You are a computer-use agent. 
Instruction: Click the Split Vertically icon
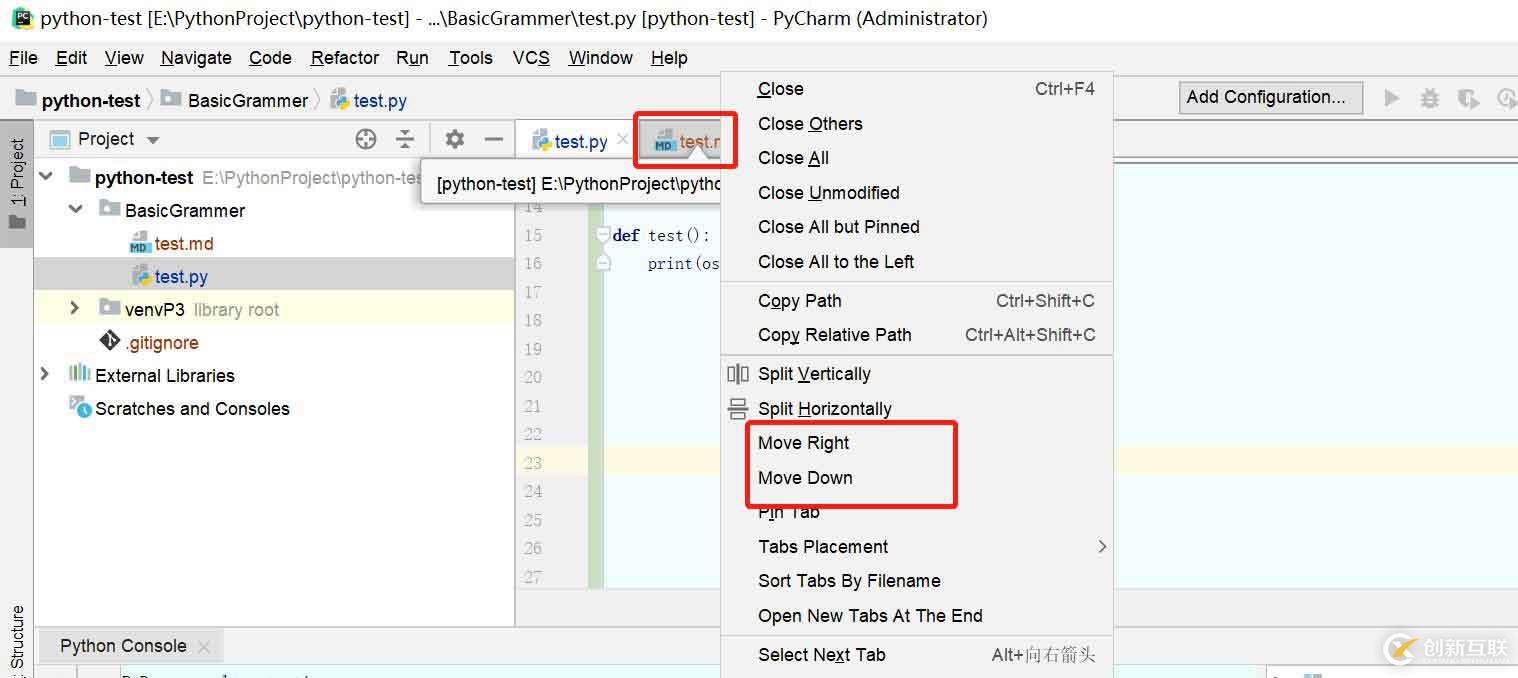[x=738, y=374]
